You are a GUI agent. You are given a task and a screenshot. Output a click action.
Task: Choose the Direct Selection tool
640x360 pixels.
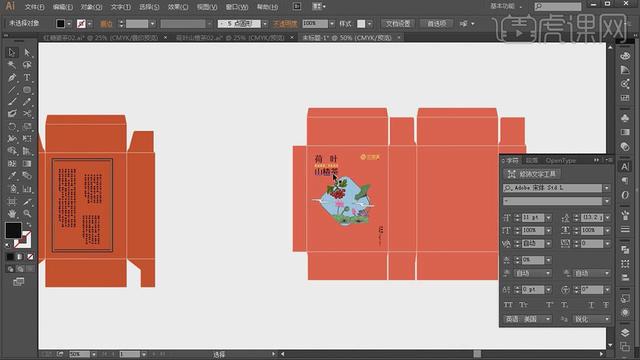coord(27,52)
